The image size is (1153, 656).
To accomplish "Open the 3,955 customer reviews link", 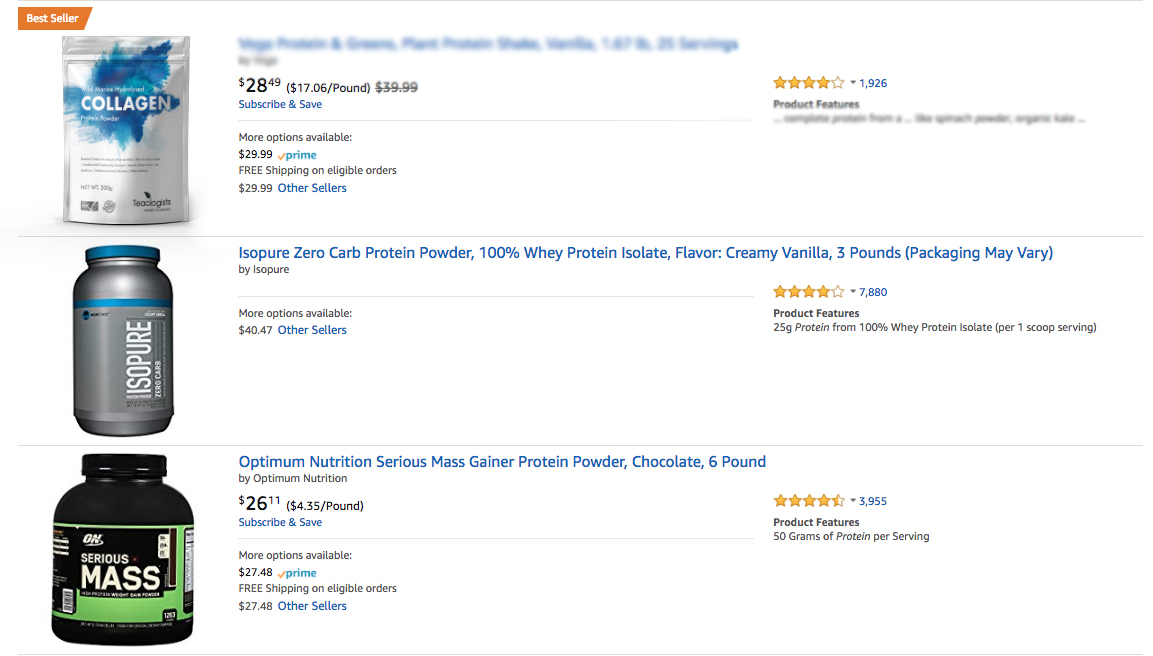I will coord(873,501).
